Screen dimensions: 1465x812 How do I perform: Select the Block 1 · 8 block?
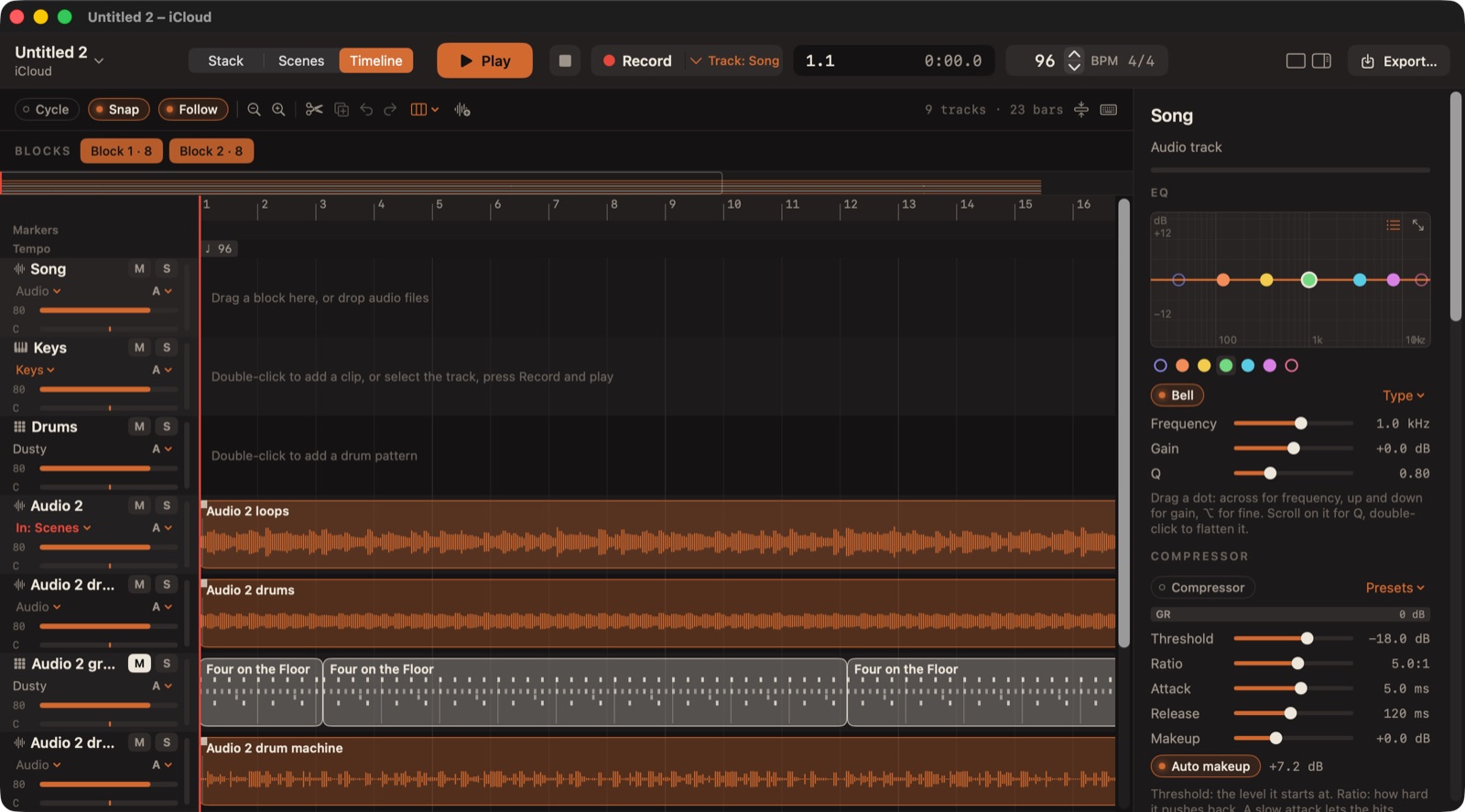pyautogui.click(x=122, y=151)
